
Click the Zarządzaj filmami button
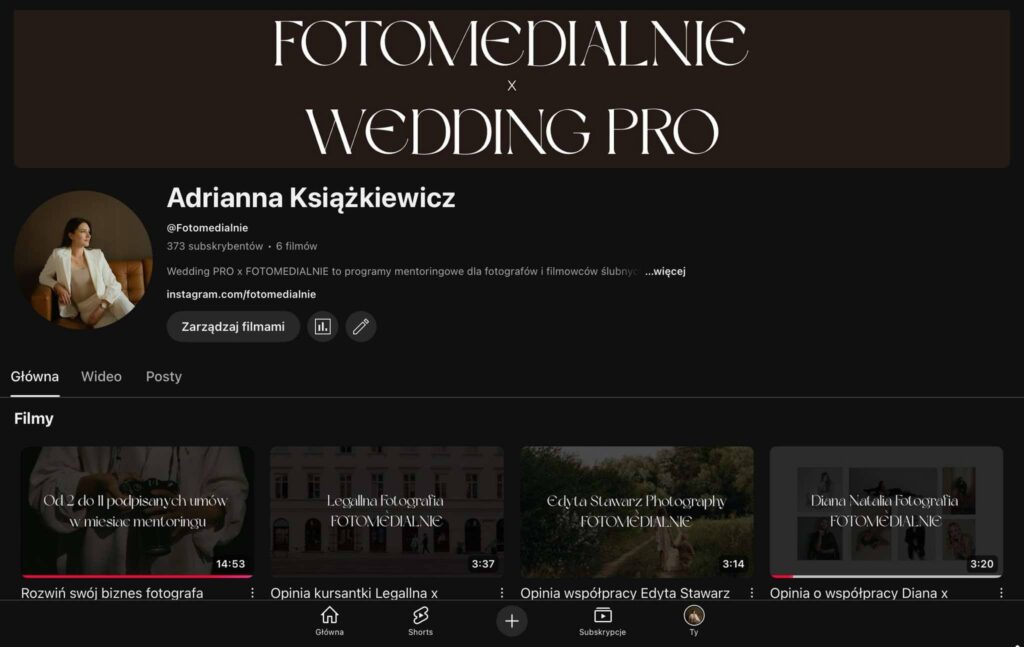233,326
